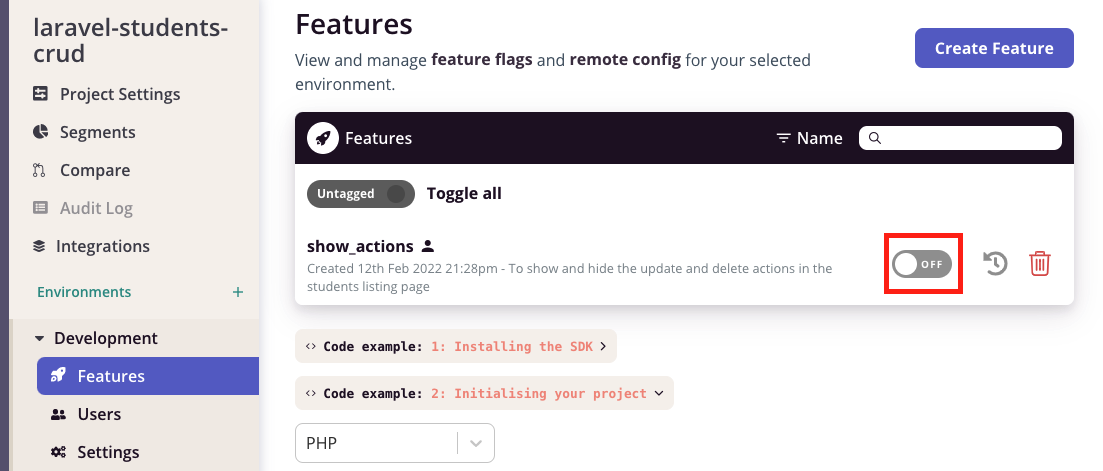Collapse Code example 2: Initialising your project
The height and width of the screenshot is (471, 1103).
pyautogui.click(x=485, y=394)
